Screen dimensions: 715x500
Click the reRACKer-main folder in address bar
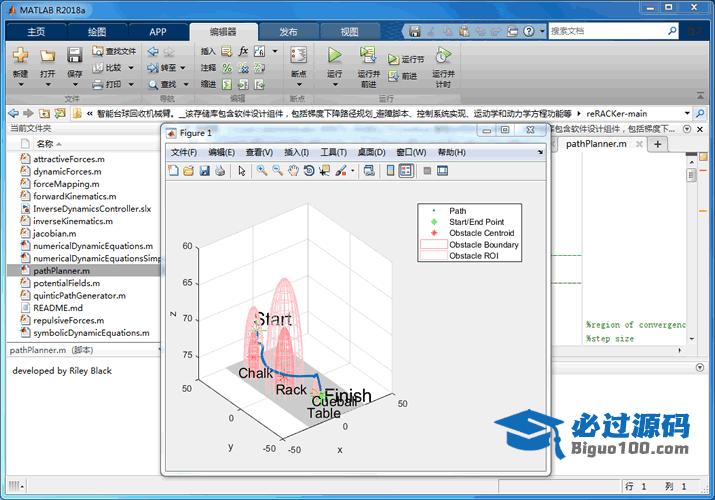(617, 113)
